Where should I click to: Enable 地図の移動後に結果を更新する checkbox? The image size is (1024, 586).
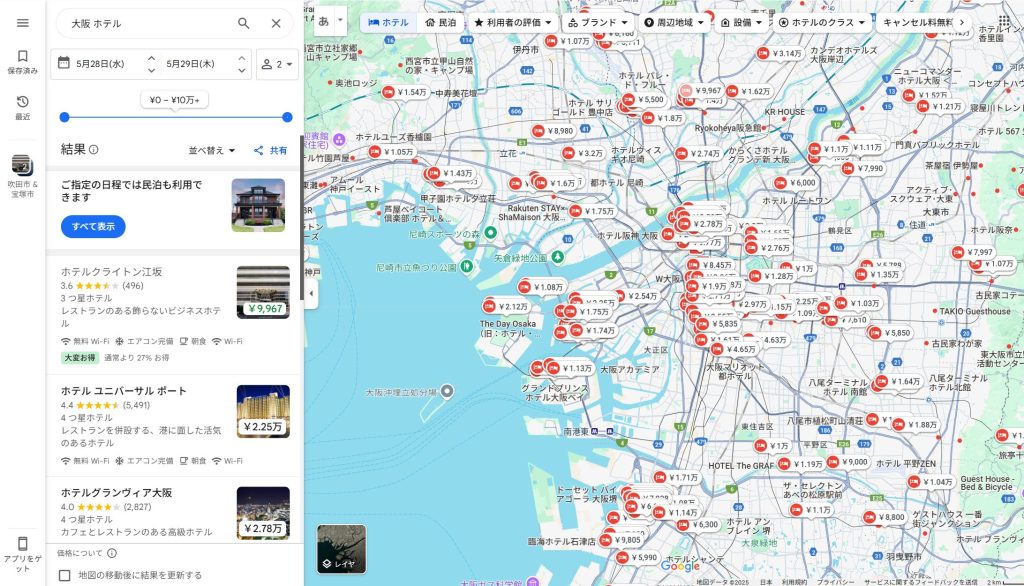(65, 576)
